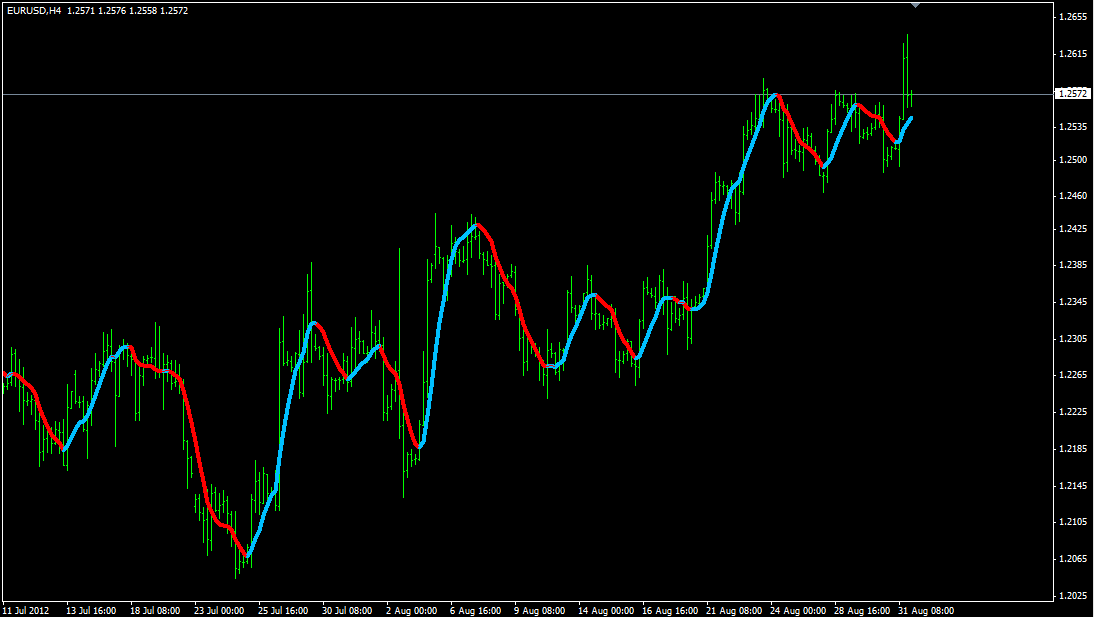
Task: Click the OHLC values 1.2571 1.2576 1.2558
Action: [112, 10]
